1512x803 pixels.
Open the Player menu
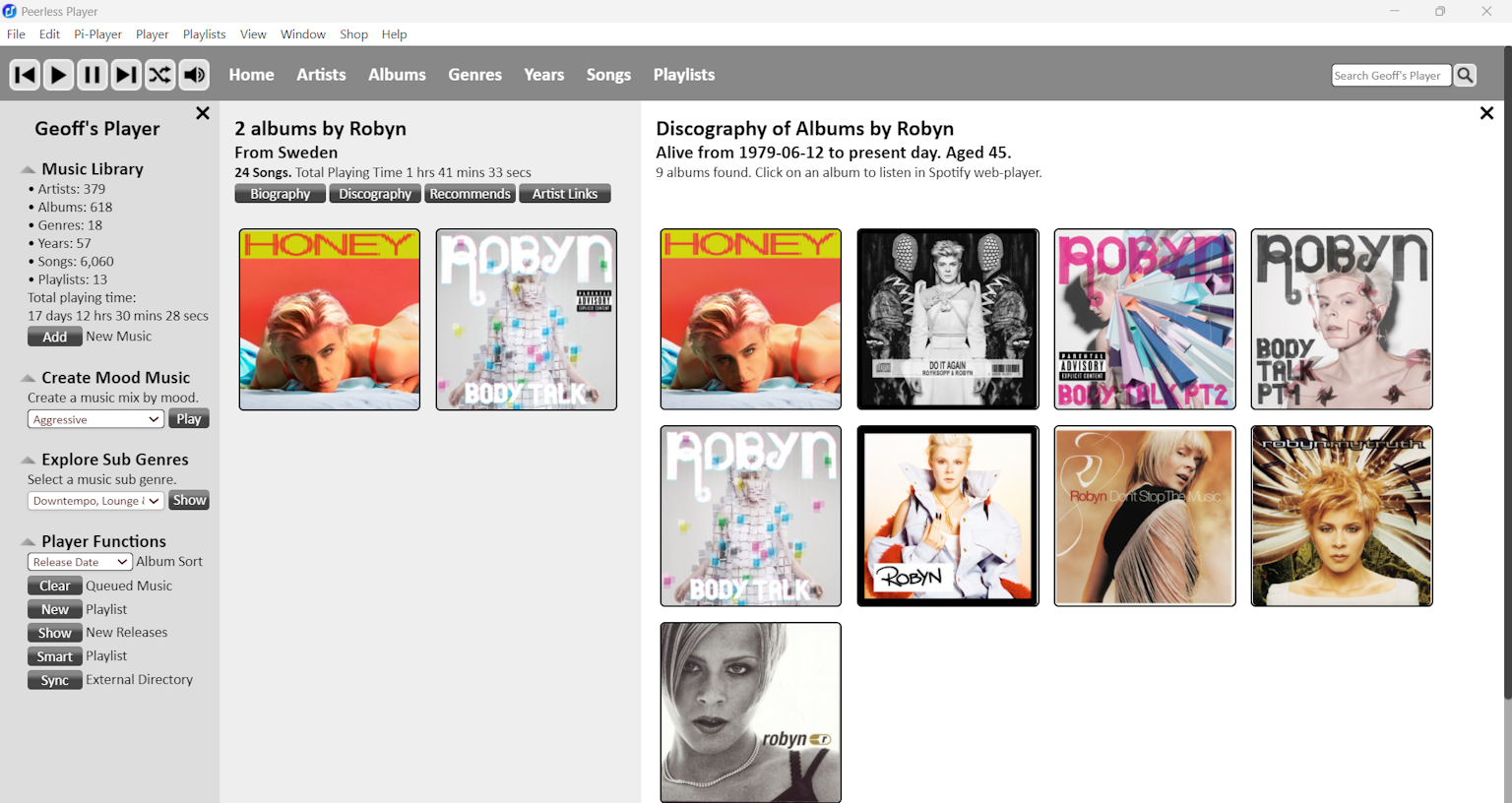tap(153, 34)
